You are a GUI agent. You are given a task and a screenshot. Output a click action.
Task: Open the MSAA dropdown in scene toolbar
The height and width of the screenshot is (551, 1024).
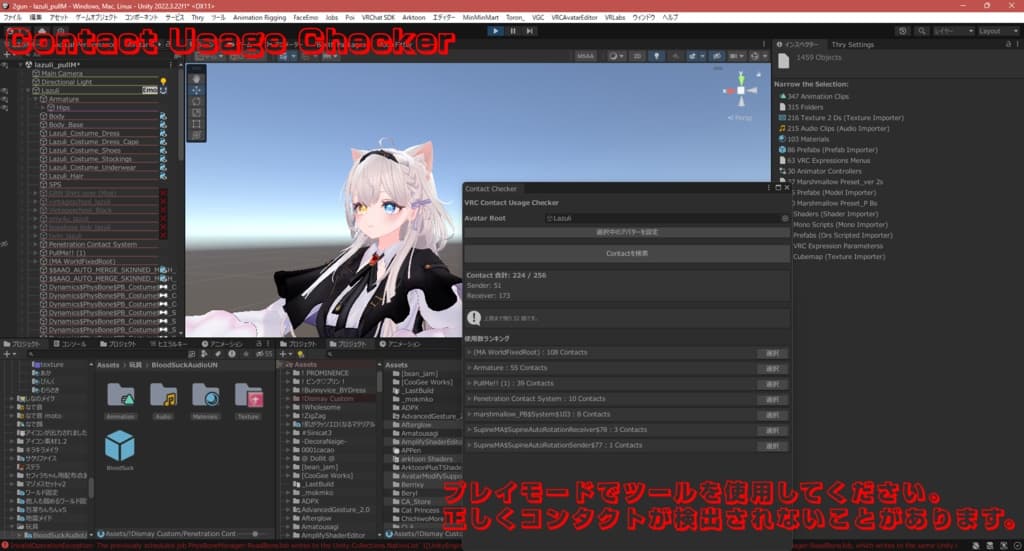click(585, 56)
